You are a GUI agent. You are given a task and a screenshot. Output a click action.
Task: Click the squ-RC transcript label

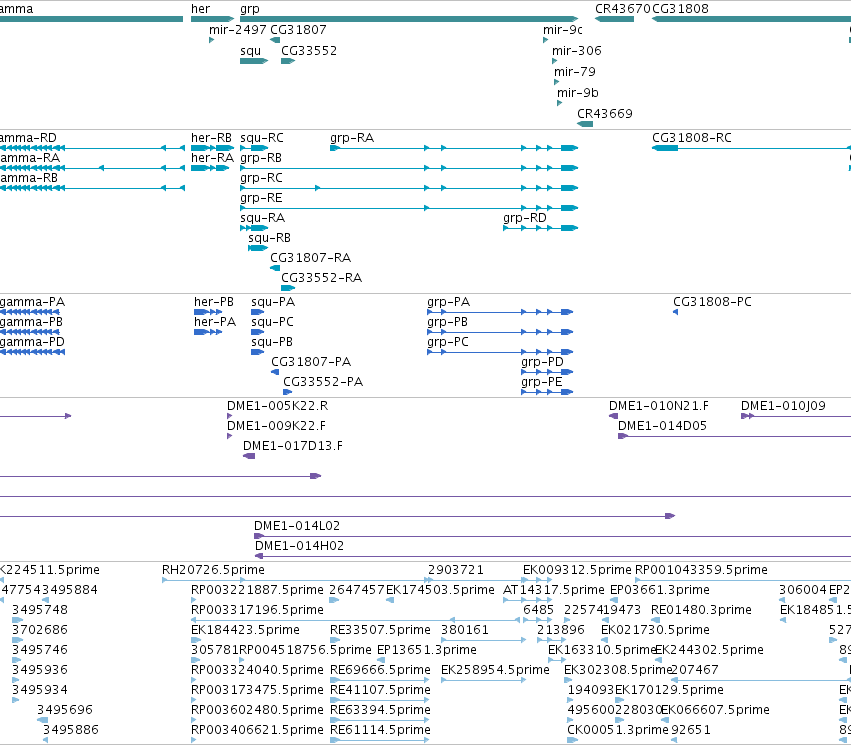tap(262, 138)
